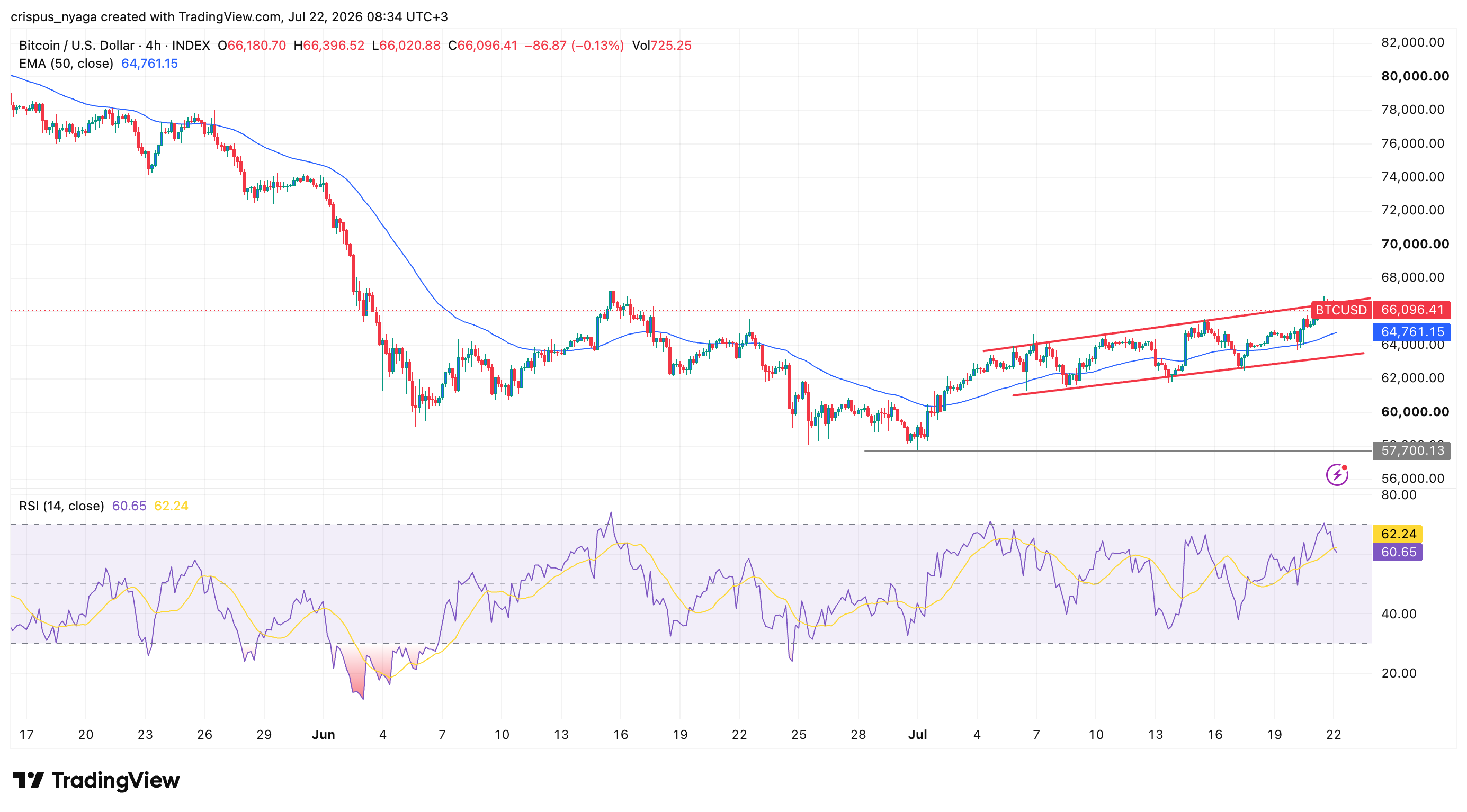Screen dimensions: 1467x812
Task: Click the 82,000.00 price axis label
Action: (1413, 43)
